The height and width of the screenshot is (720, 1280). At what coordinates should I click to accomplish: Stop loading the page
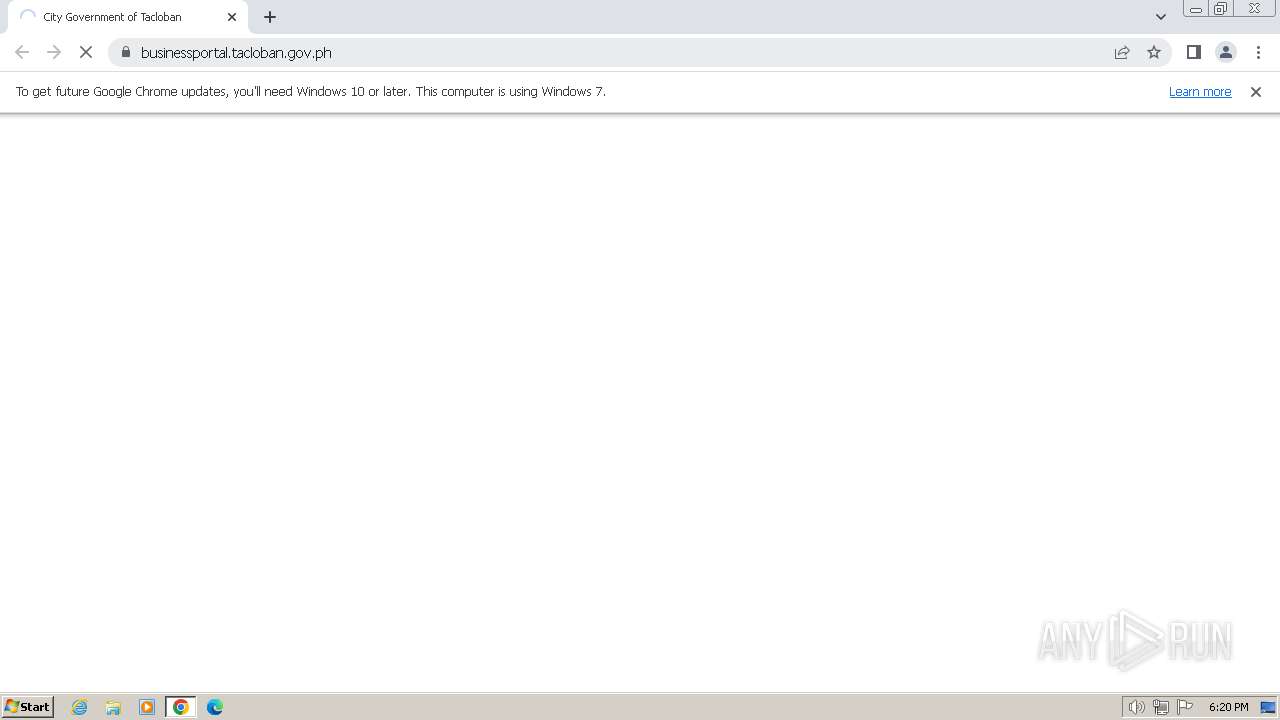click(x=86, y=52)
